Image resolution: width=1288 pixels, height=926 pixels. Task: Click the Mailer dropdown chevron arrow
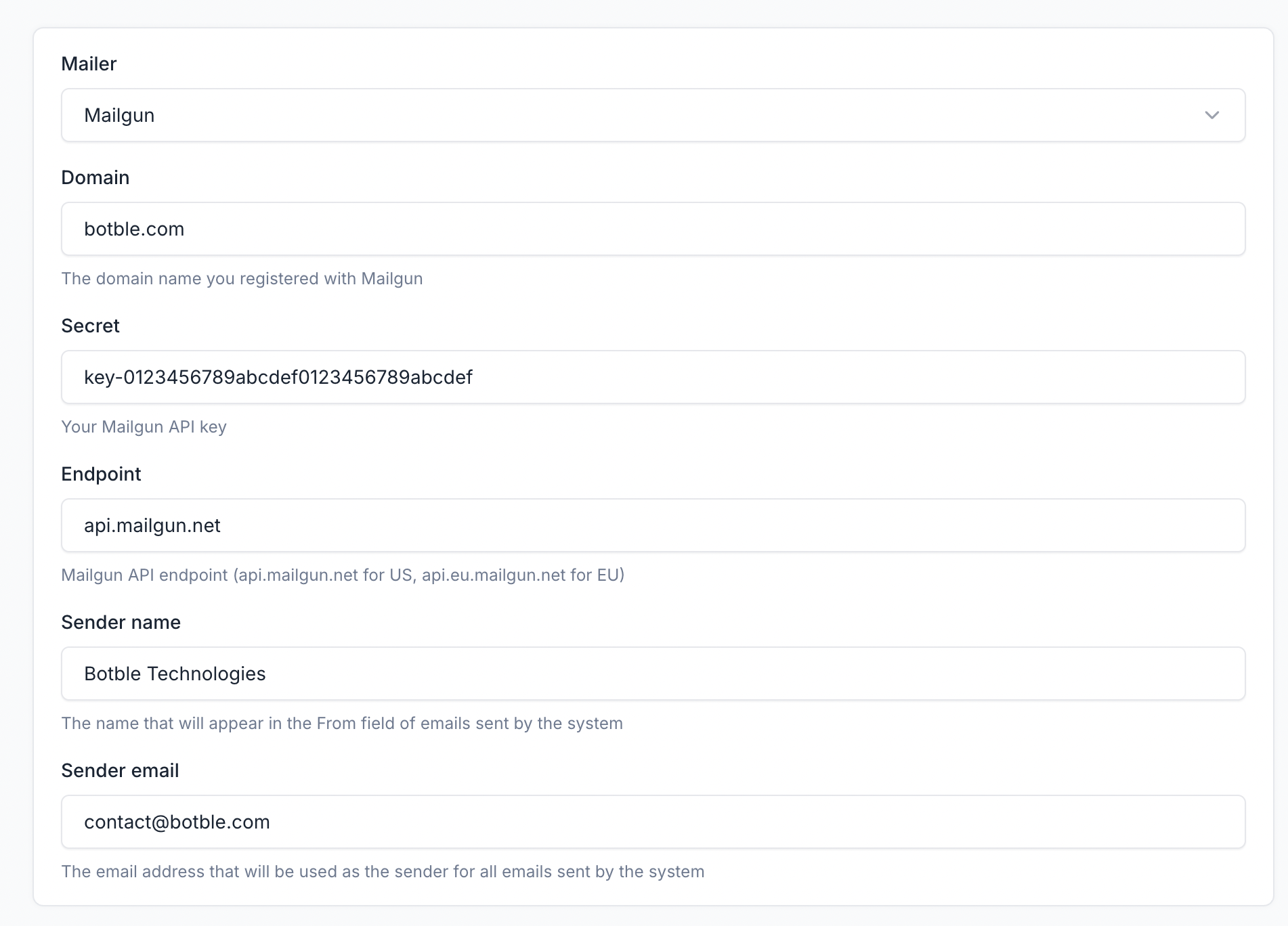pos(1211,115)
